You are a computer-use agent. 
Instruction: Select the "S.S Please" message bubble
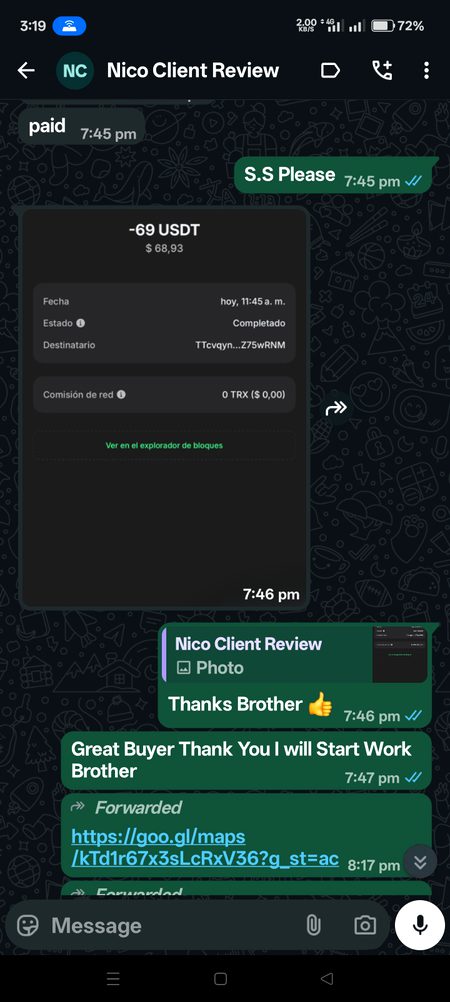point(333,175)
